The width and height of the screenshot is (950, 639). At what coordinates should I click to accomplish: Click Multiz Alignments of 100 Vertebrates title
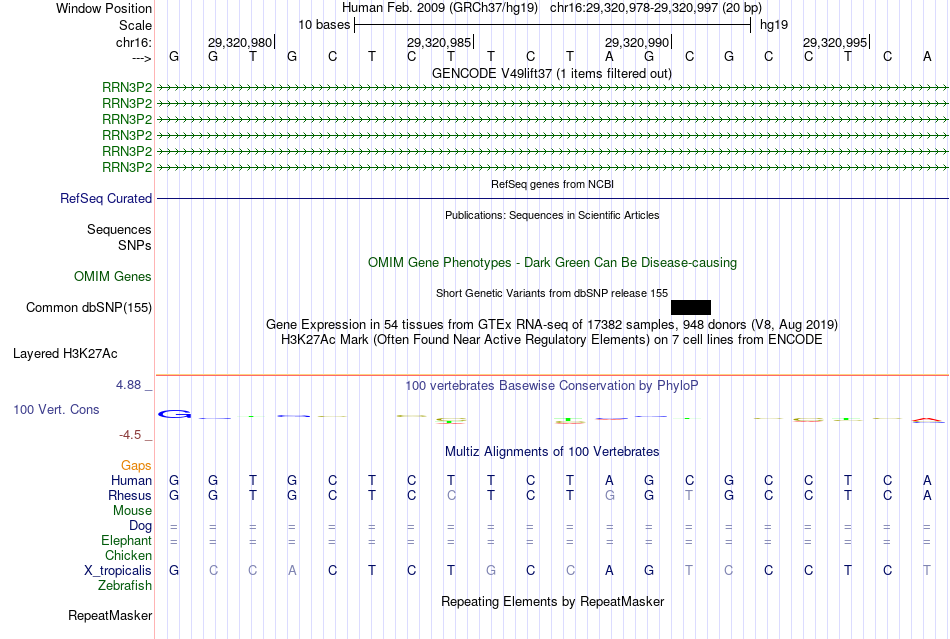552,451
